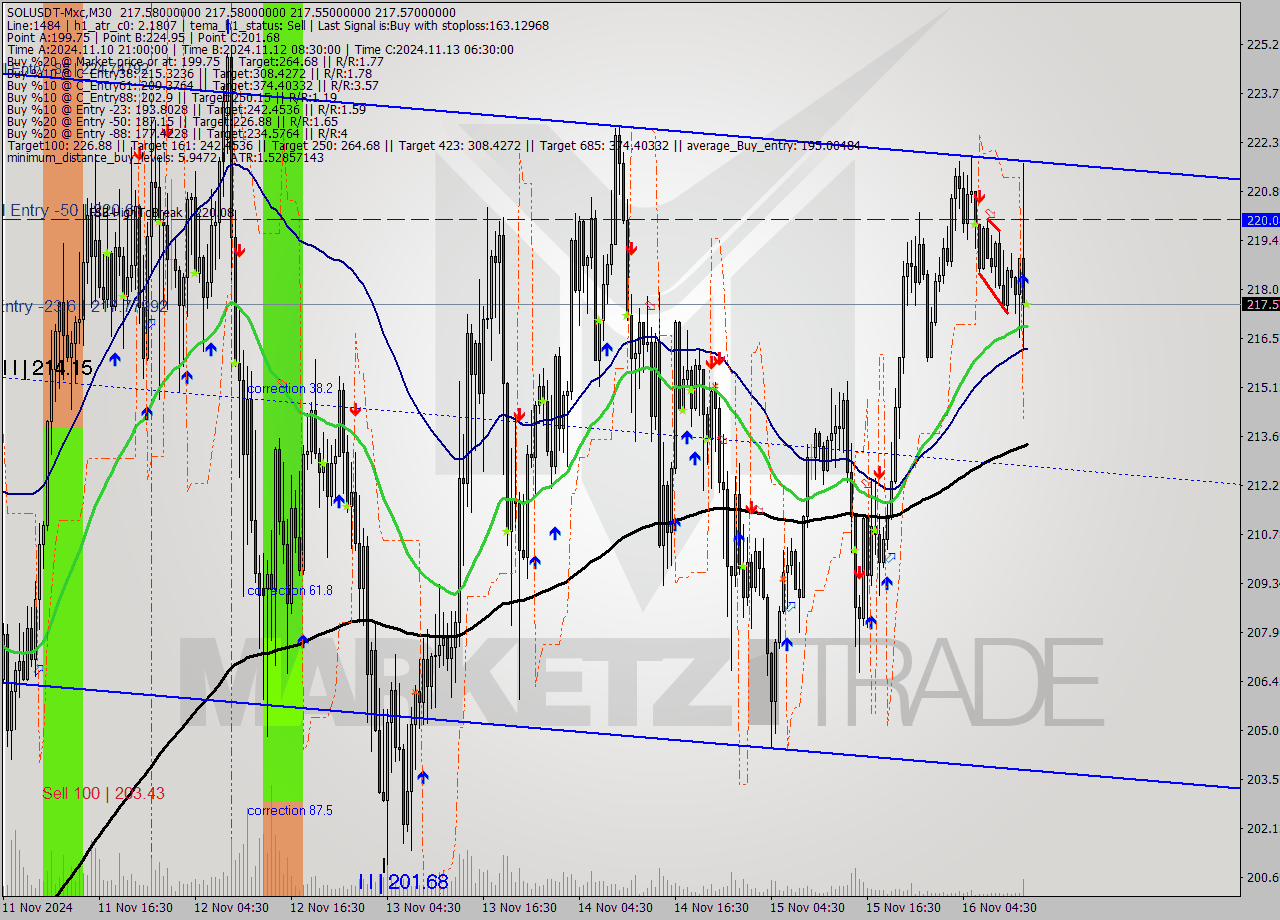
Task: Click the 203.5 price axis value
Action: [x=1262, y=779]
